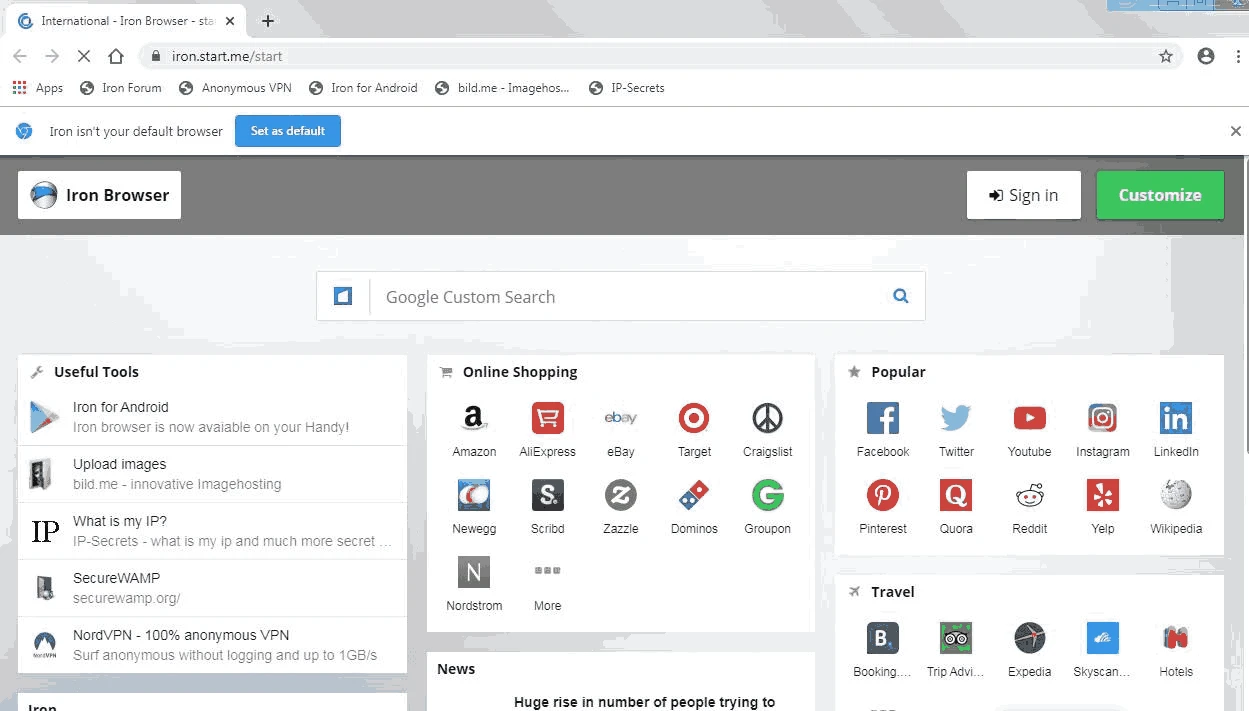1249x711 pixels.
Task: Open the Twitter bird icon
Action: tap(956, 418)
